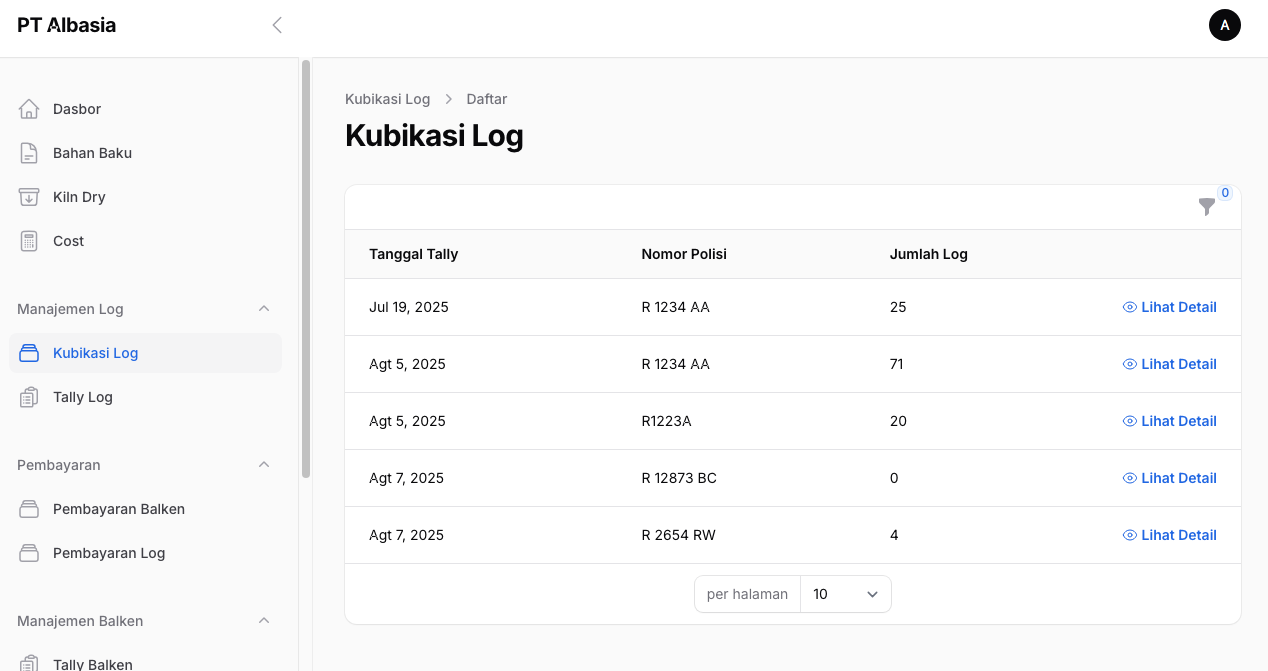Image resolution: width=1268 pixels, height=671 pixels.
Task: Collapse the Manajemen Balken section
Action: tap(264, 621)
